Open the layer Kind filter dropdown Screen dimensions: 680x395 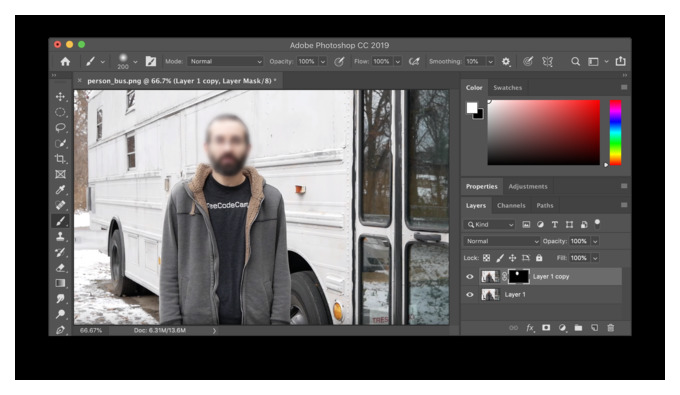point(490,225)
